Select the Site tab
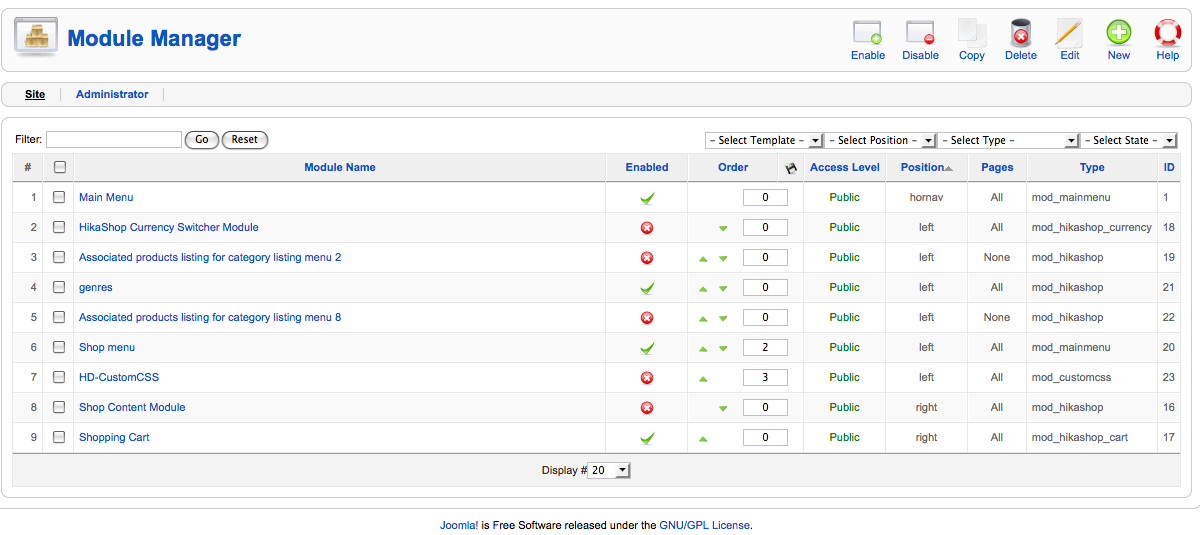Viewport: 1200px width, 535px height. 35,94
